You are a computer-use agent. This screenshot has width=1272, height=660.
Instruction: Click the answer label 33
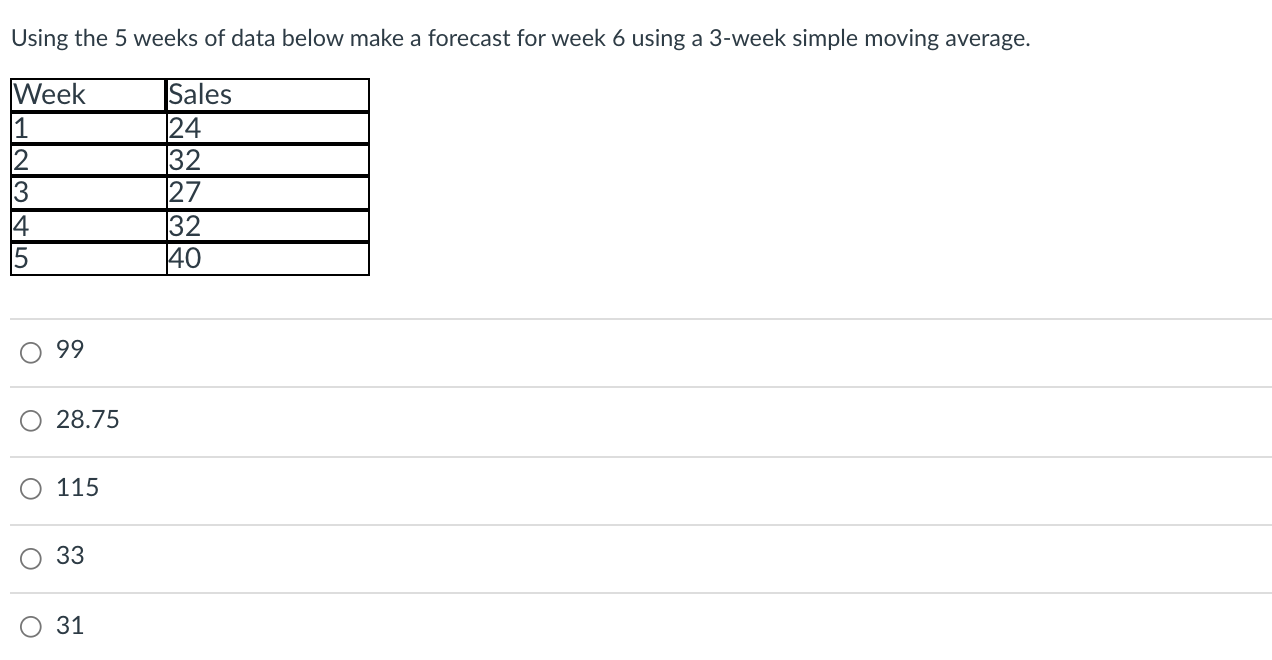pos(69,557)
